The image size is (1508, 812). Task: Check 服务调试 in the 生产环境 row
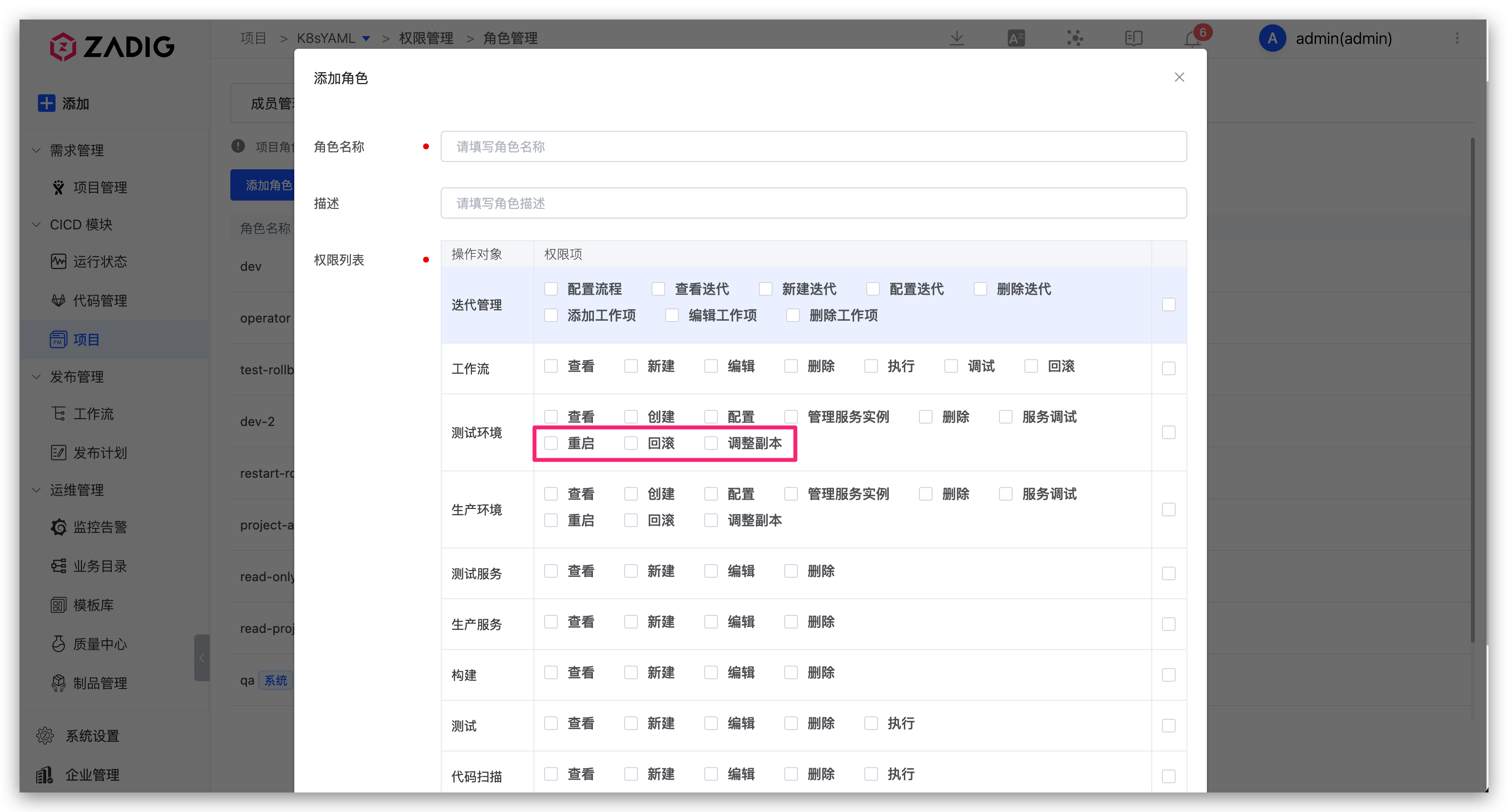[1006, 493]
